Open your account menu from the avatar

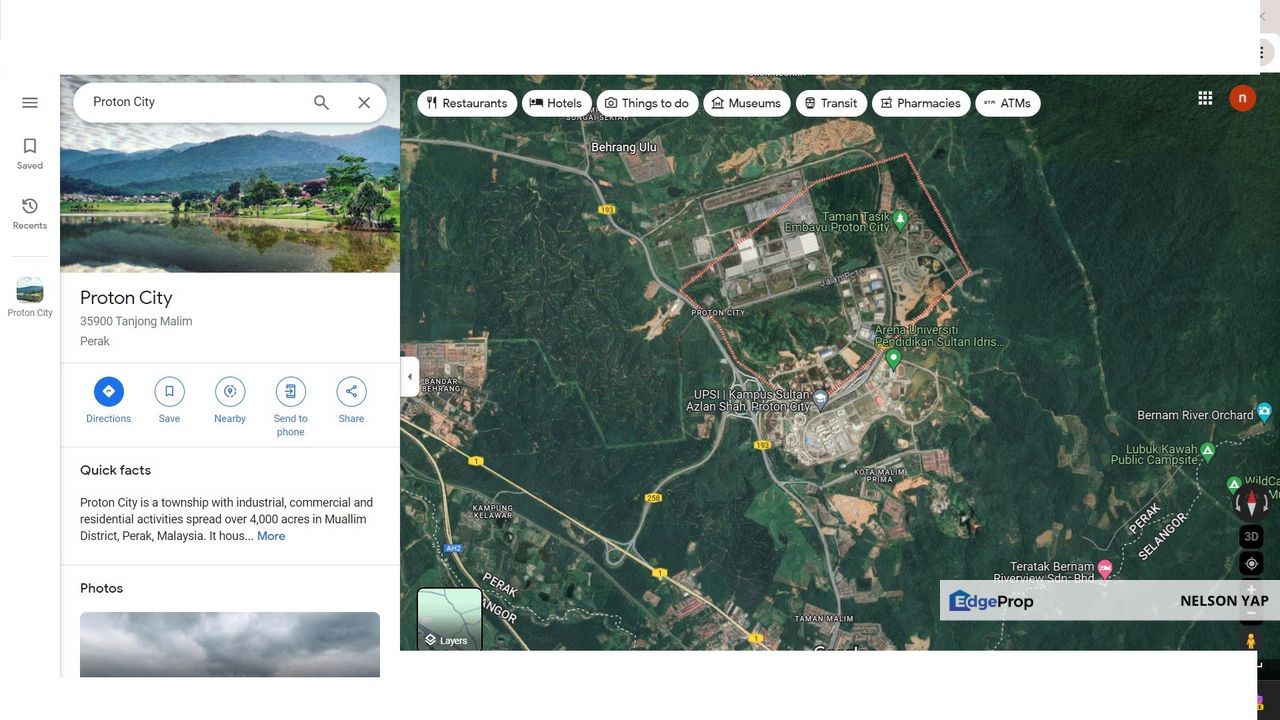click(1242, 97)
